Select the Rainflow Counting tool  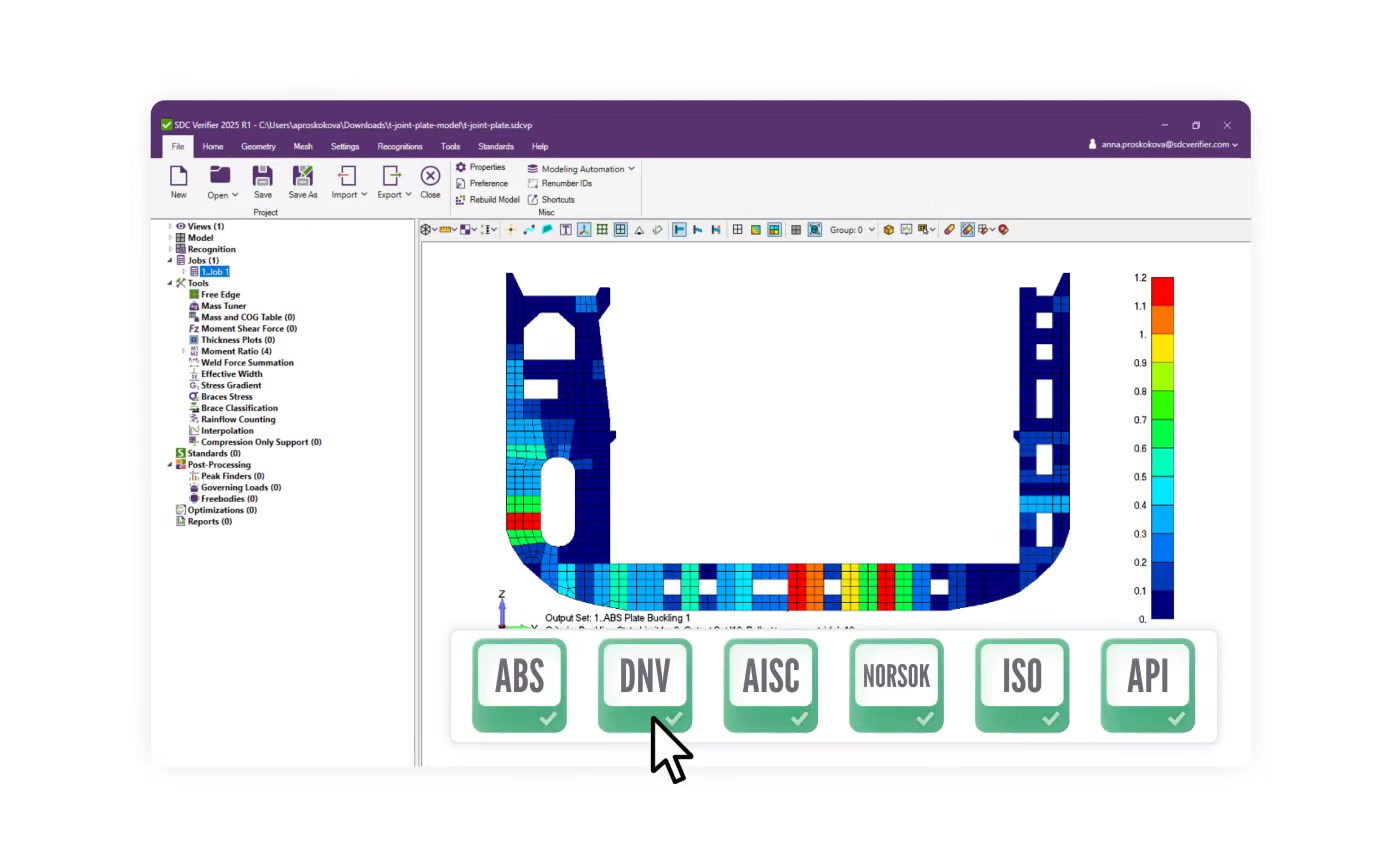click(x=232, y=420)
